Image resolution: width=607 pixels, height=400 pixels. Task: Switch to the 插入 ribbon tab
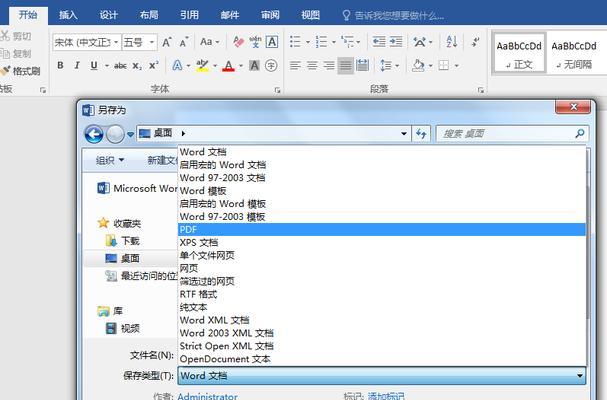tap(68, 15)
